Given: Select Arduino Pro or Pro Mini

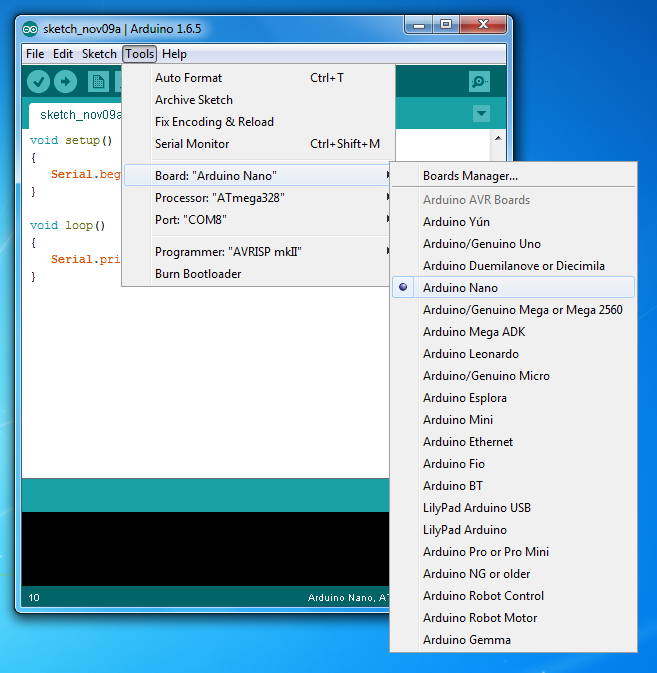Looking at the screenshot, I should pyautogui.click(x=513, y=552).
